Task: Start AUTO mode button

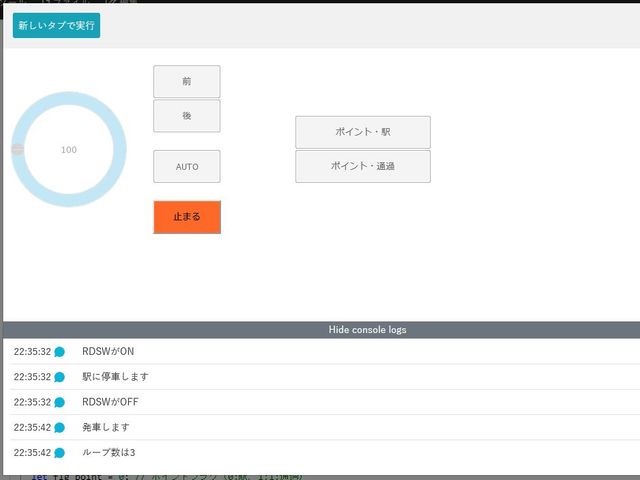Action: 187,167
